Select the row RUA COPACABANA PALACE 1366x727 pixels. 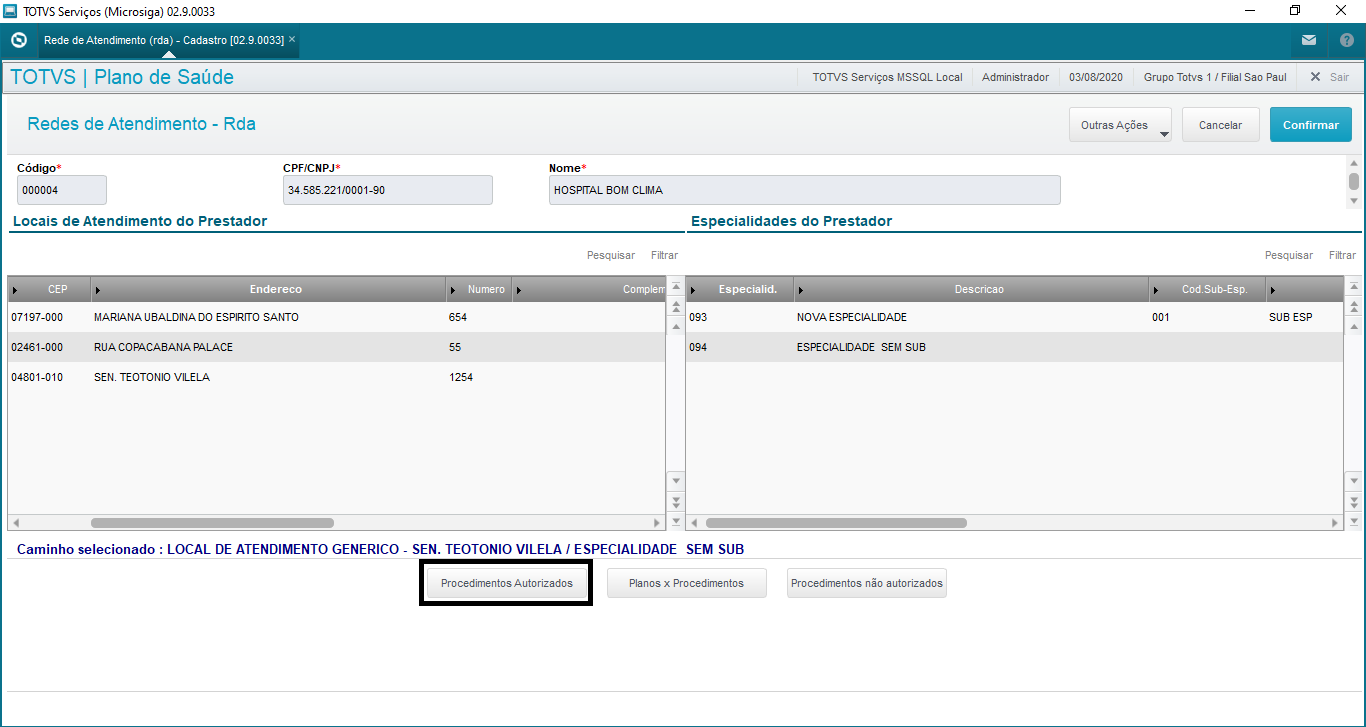(x=336, y=347)
